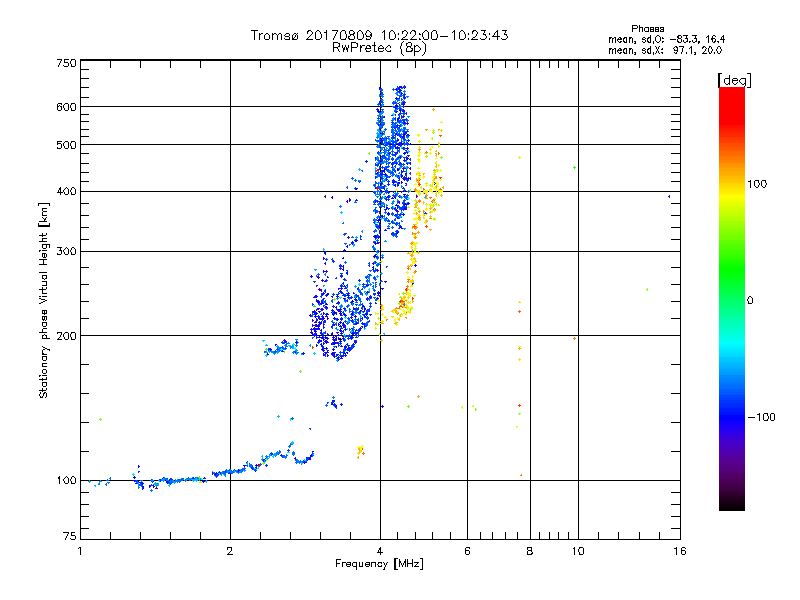Click the dense blue echo cluster near 200 km
The width and height of the screenshot is (800, 600).
coord(339,316)
